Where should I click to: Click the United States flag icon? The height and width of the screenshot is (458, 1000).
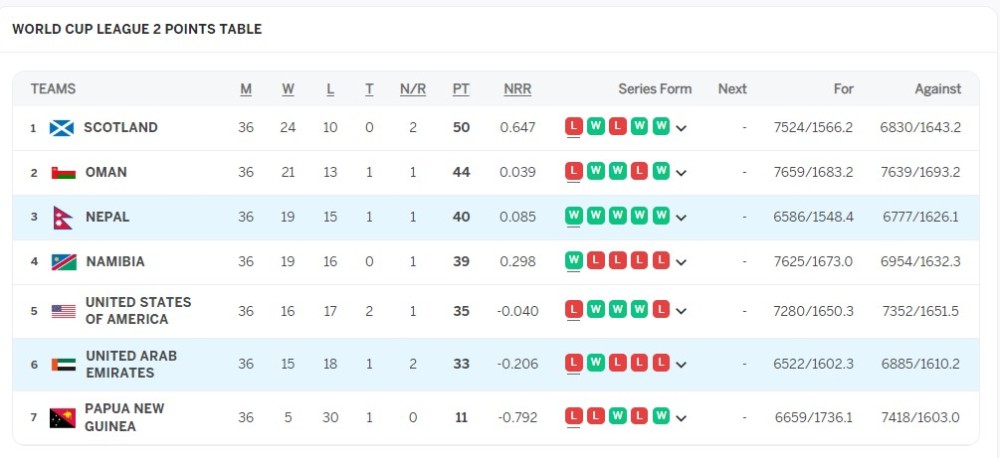click(x=64, y=311)
